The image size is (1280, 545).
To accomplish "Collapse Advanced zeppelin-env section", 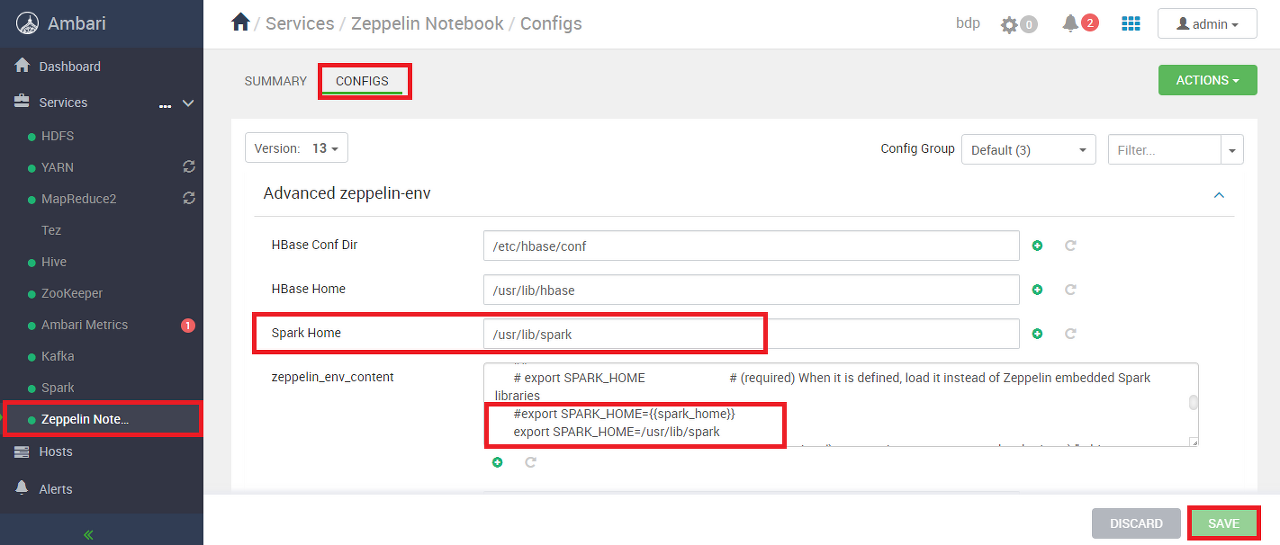I will [1219, 195].
